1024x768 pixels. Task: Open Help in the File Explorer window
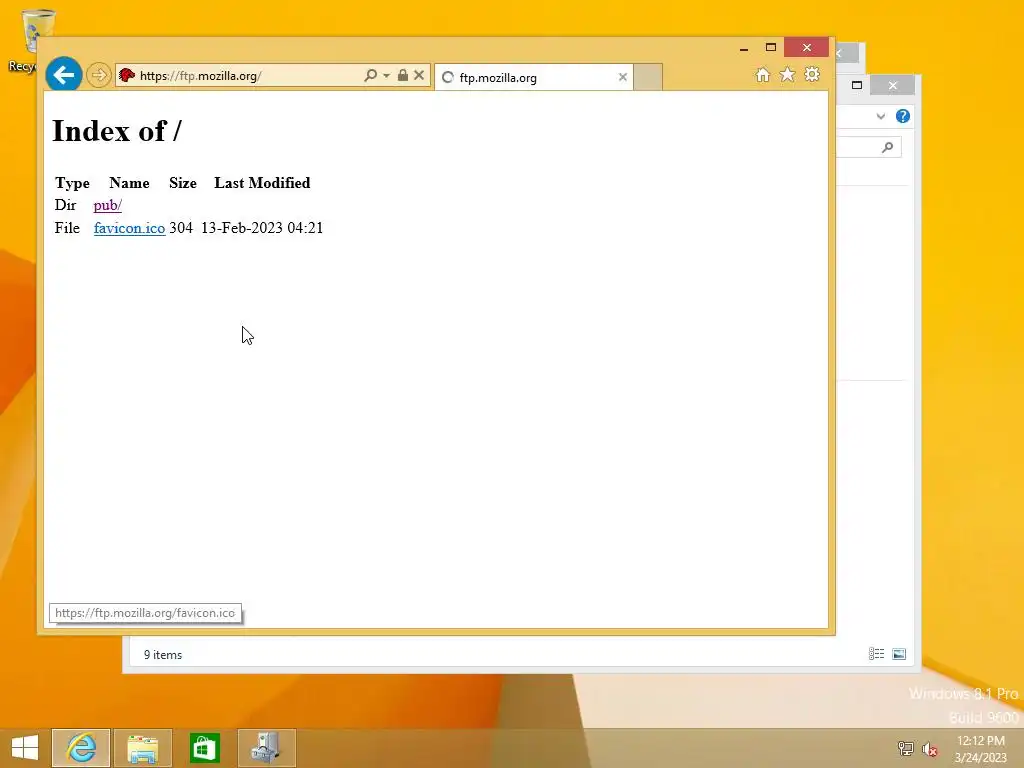903,116
